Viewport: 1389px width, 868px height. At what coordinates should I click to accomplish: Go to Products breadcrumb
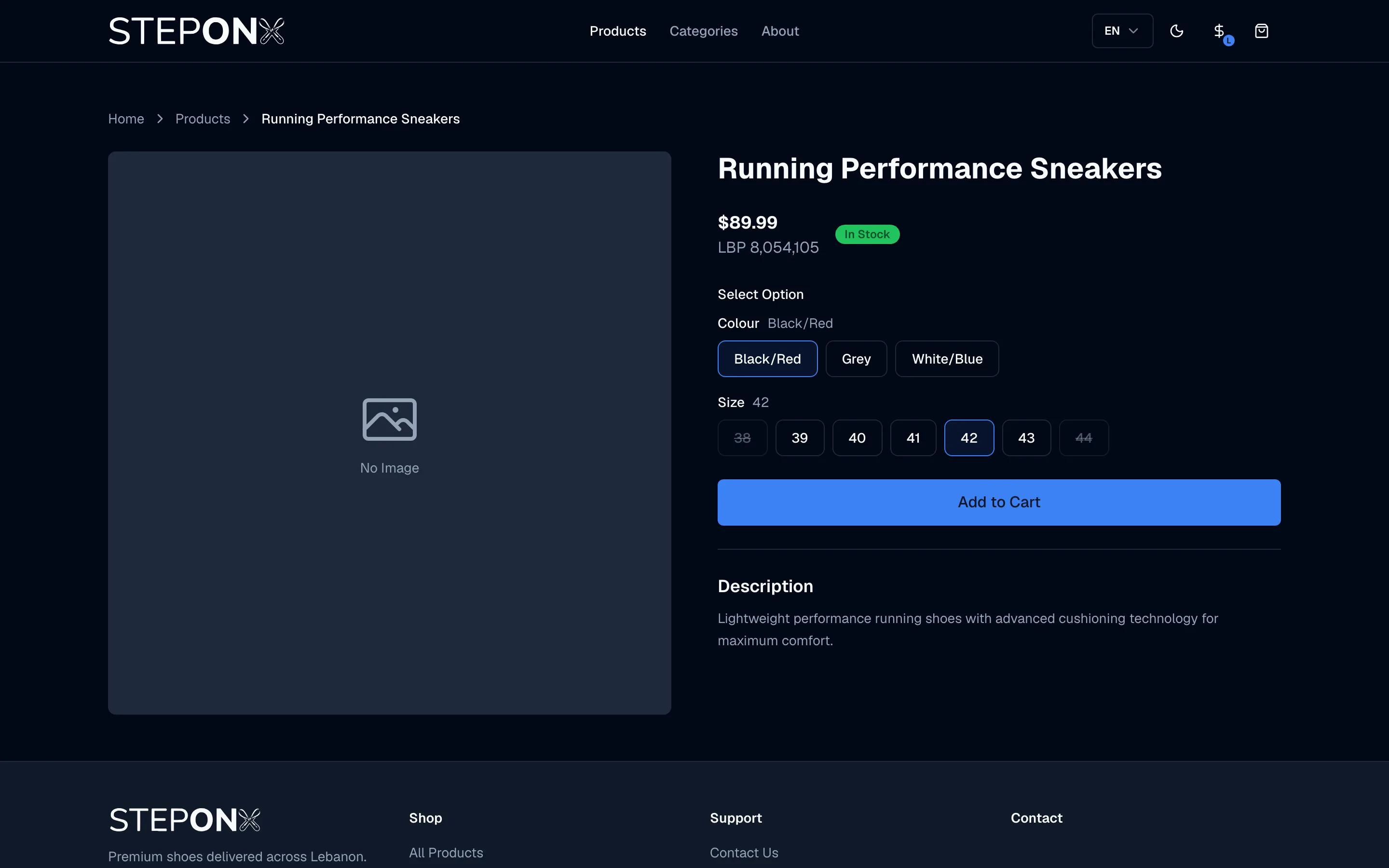coord(203,119)
